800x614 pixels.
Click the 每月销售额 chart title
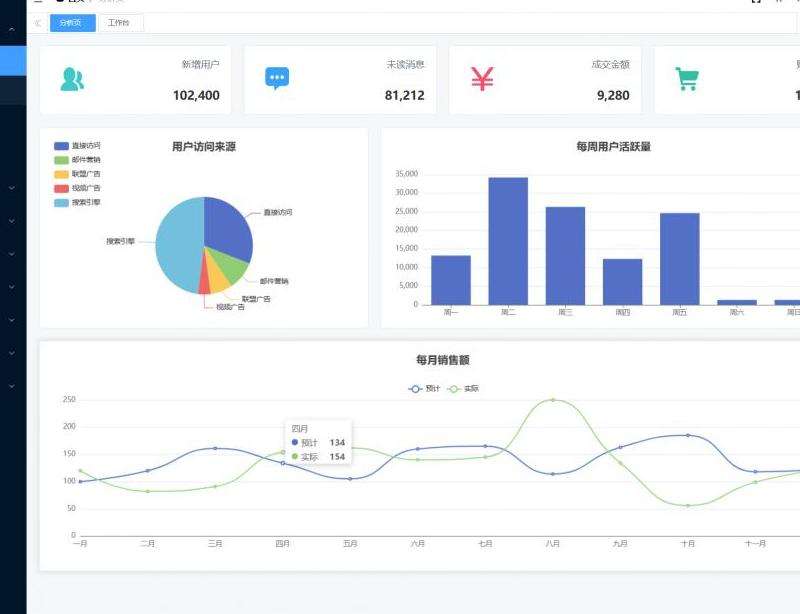point(443,360)
